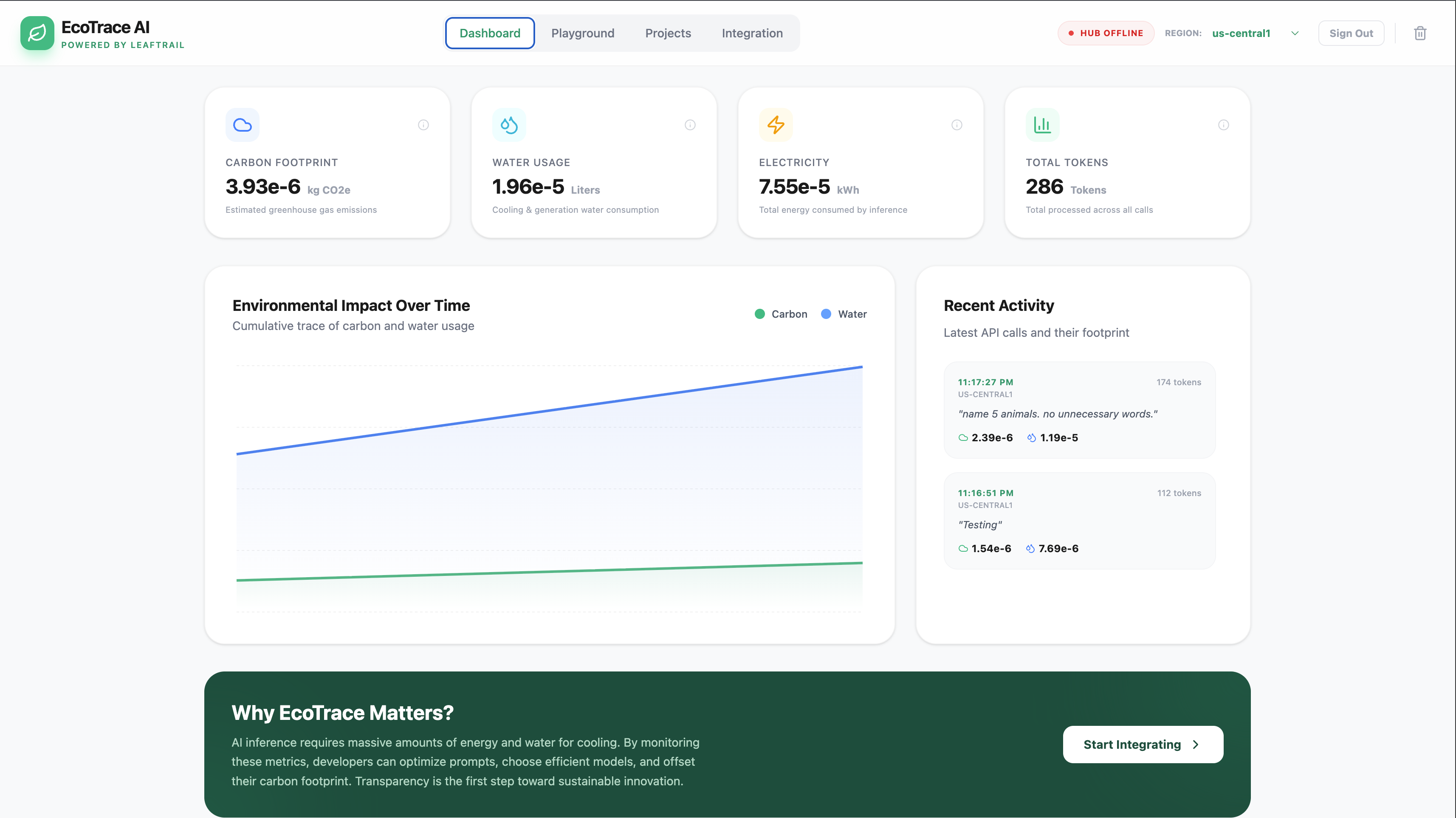Open info tooltip on Carbon Footprint card
The width and height of the screenshot is (1456, 818).
423,125
